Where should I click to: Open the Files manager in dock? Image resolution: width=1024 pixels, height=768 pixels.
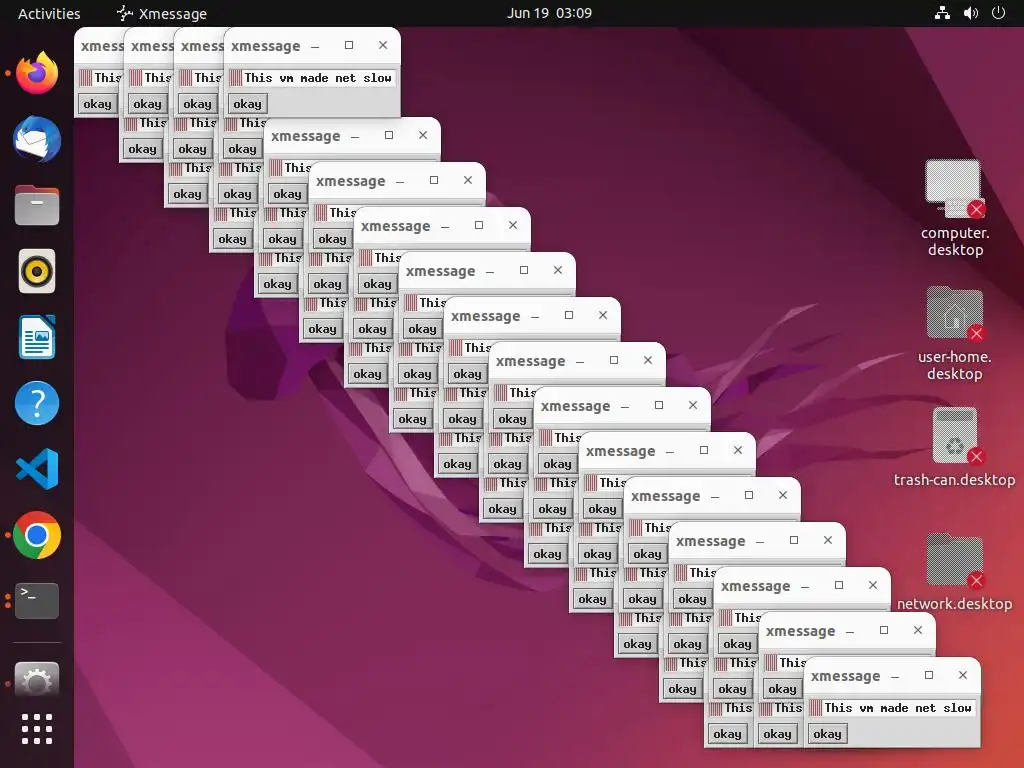(x=37, y=205)
